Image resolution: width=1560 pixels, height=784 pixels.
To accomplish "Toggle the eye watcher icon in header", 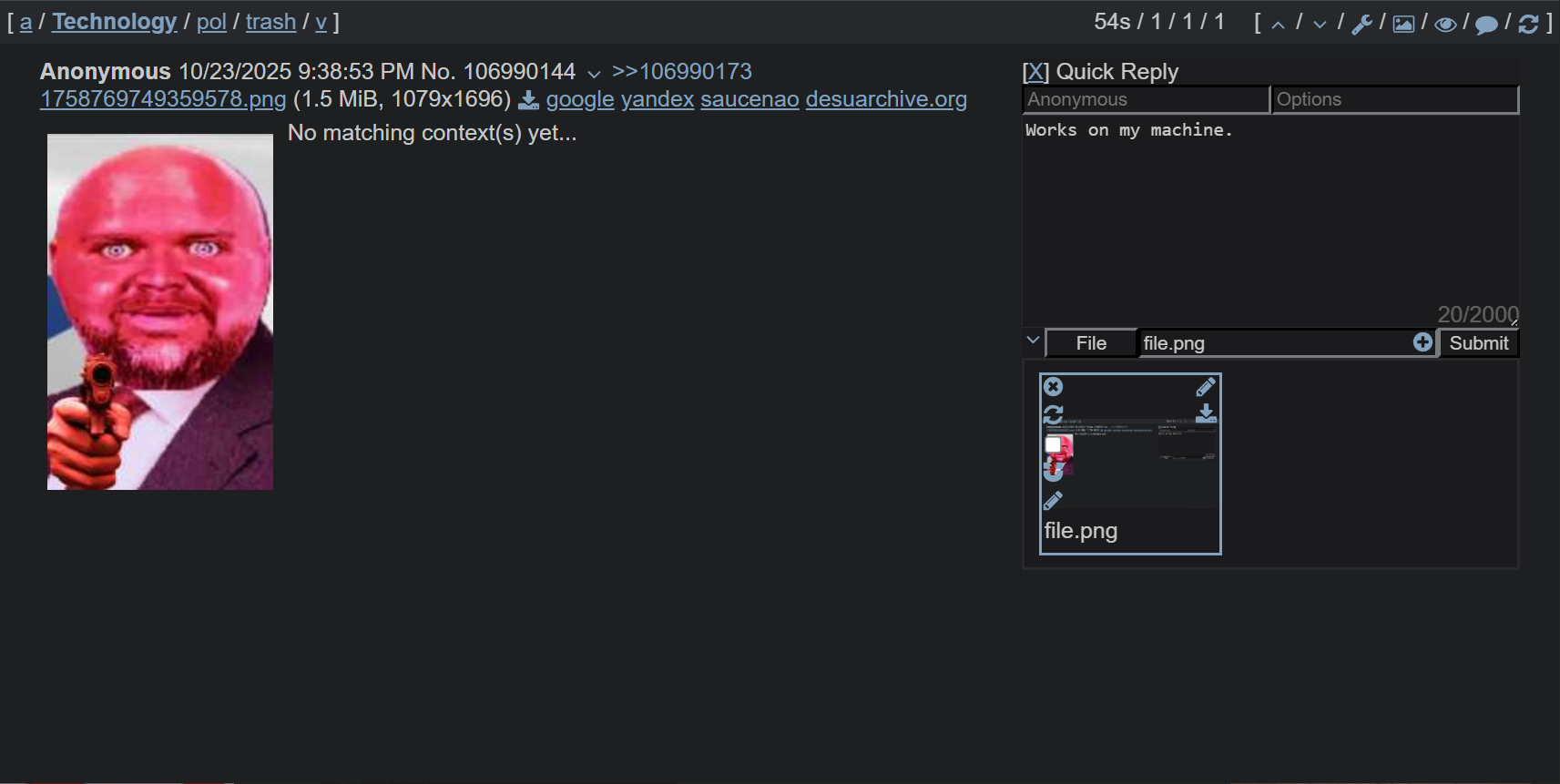I will (x=1444, y=24).
